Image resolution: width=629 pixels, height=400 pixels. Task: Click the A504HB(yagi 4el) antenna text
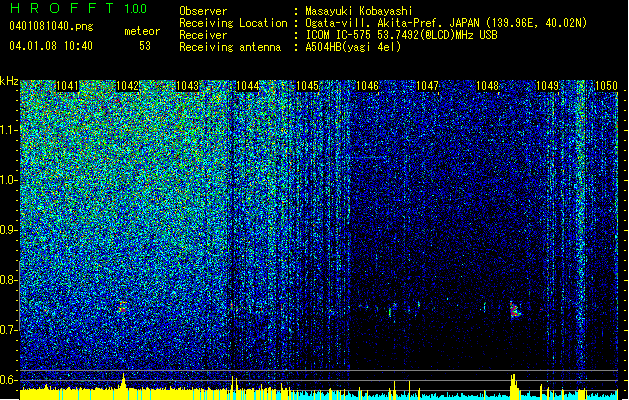coord(353,47)
